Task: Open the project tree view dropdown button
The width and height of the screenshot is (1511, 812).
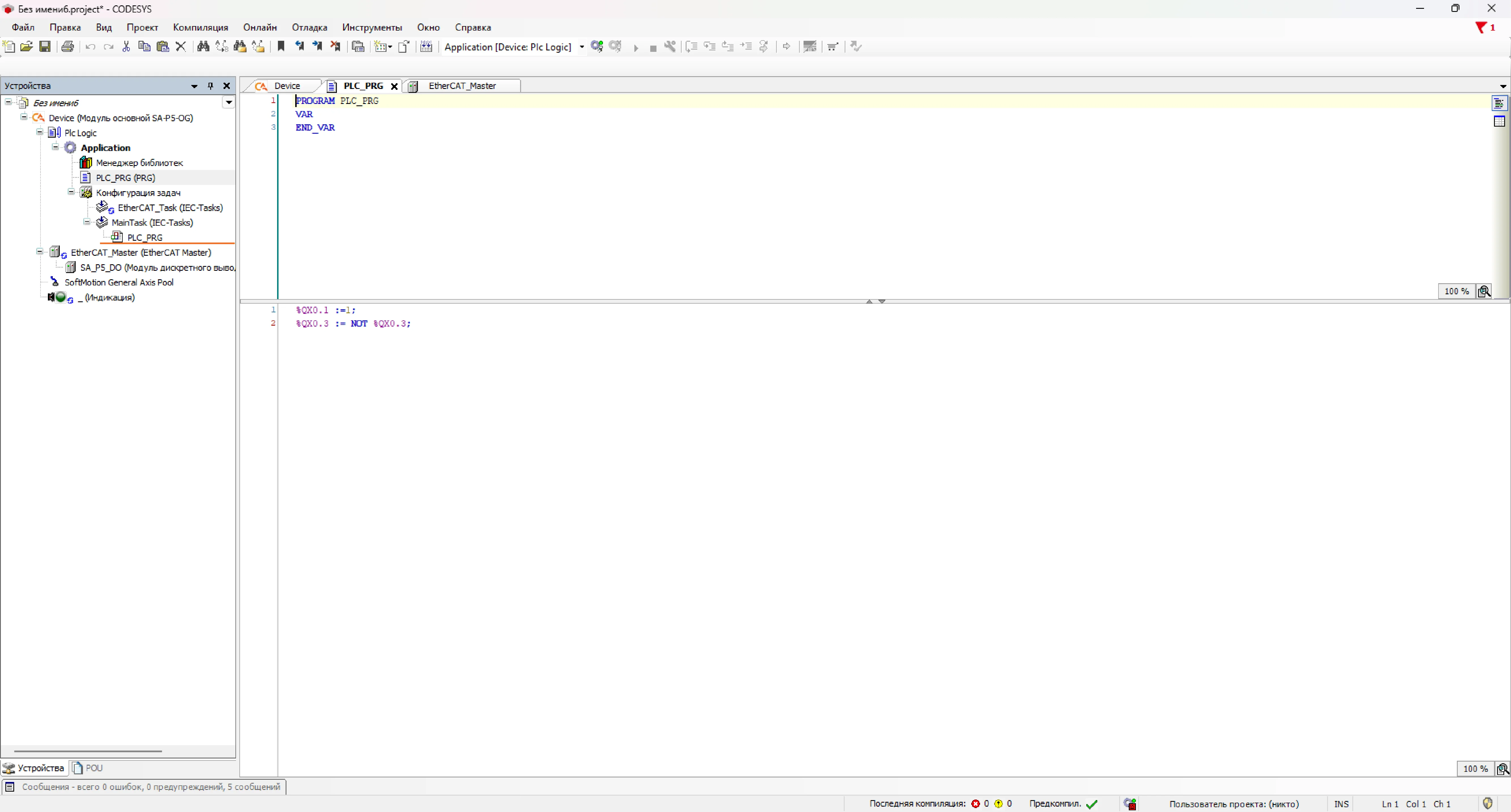Action: tap(229, 103)
